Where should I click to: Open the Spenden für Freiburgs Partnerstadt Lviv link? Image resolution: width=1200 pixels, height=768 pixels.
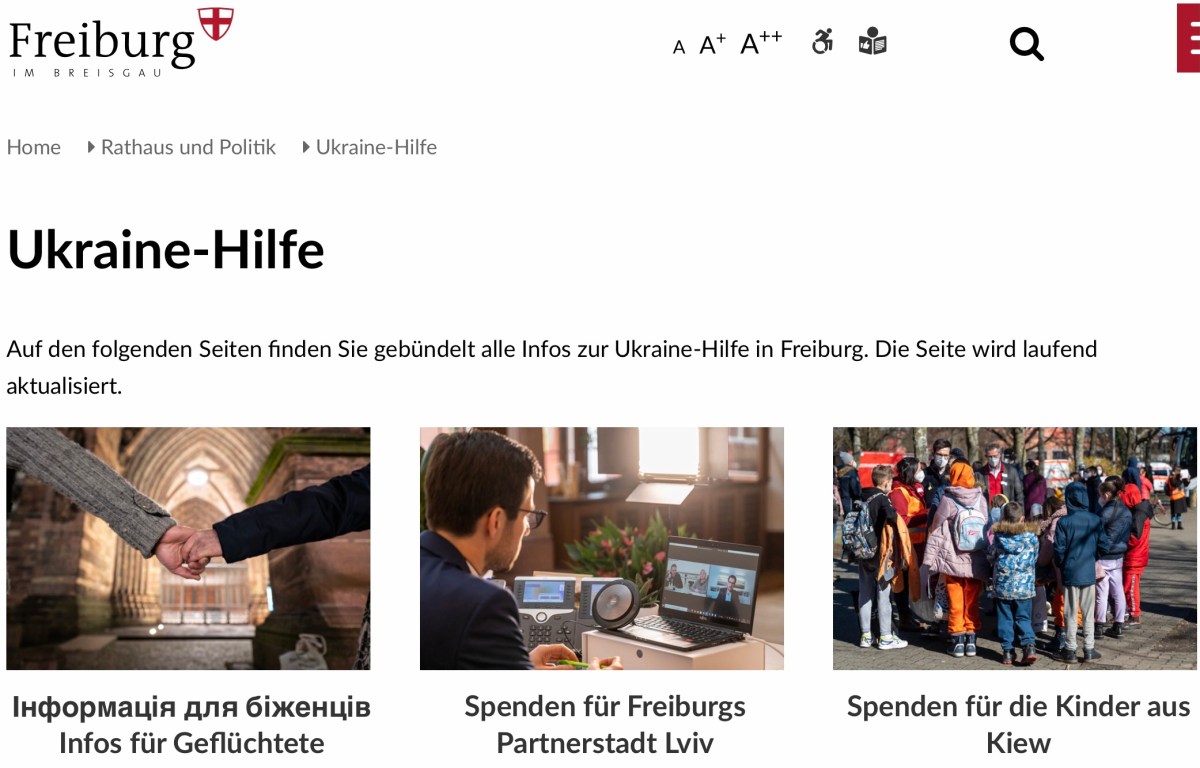(605, 725)
